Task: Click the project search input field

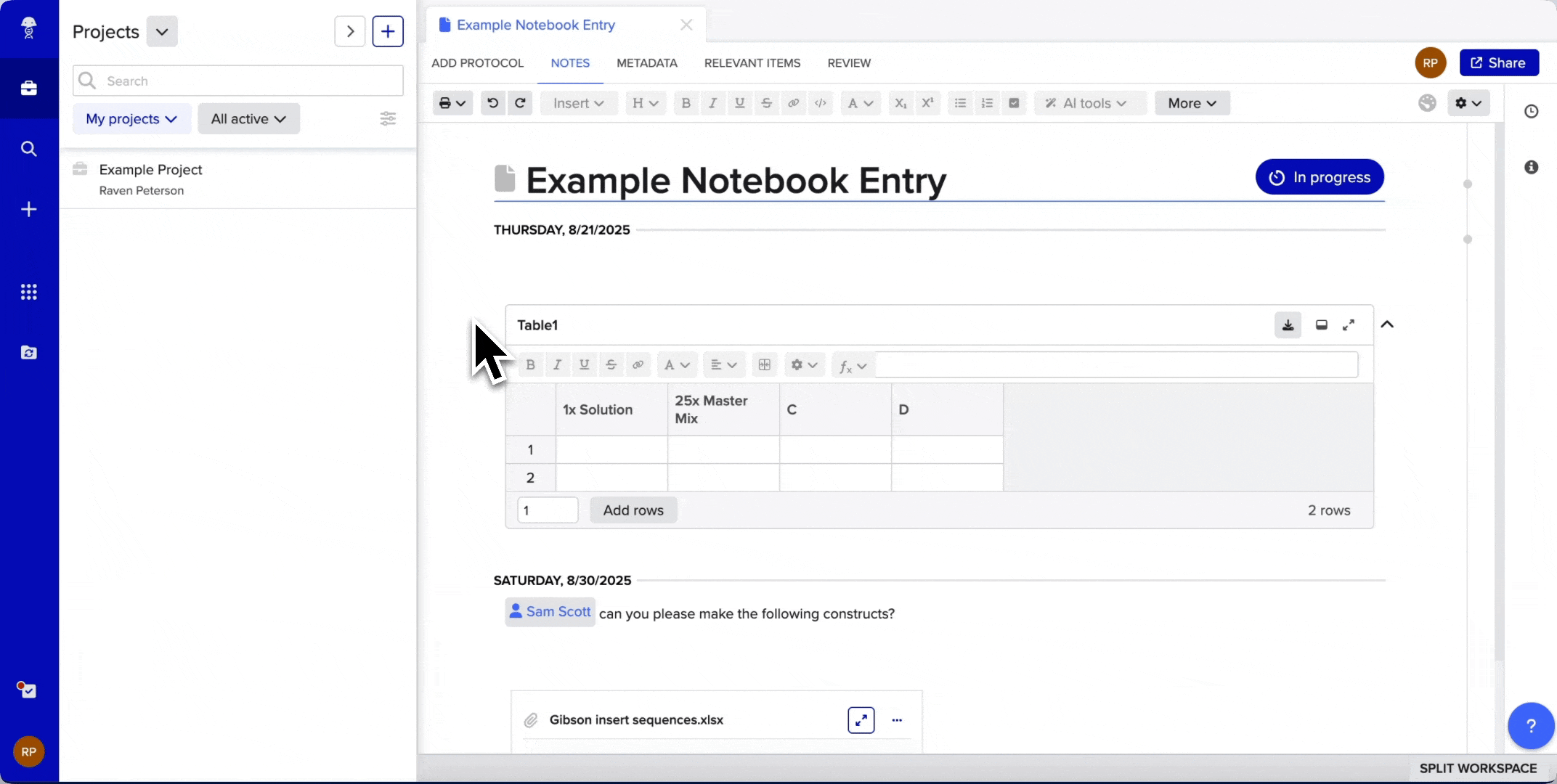Action: pos(237,81)
